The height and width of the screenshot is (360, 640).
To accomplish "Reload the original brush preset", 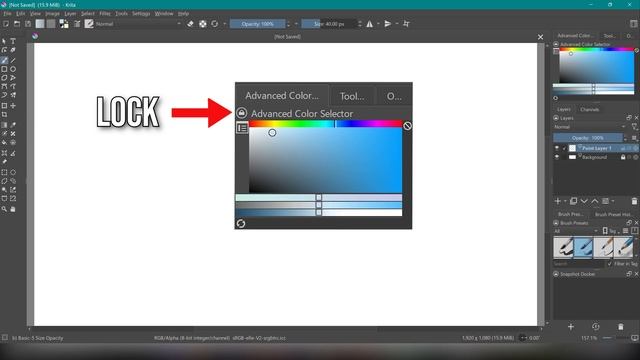I will click(215, 24).
